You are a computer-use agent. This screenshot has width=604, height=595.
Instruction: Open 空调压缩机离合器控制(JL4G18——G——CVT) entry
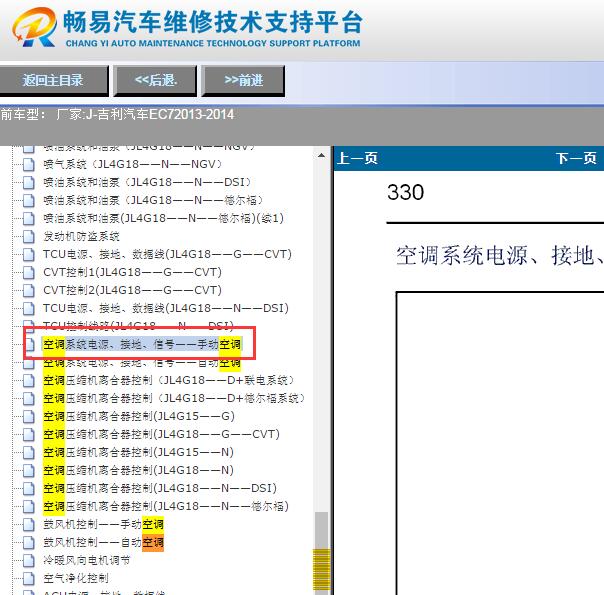pyautogui.click(x=161, y=434)
